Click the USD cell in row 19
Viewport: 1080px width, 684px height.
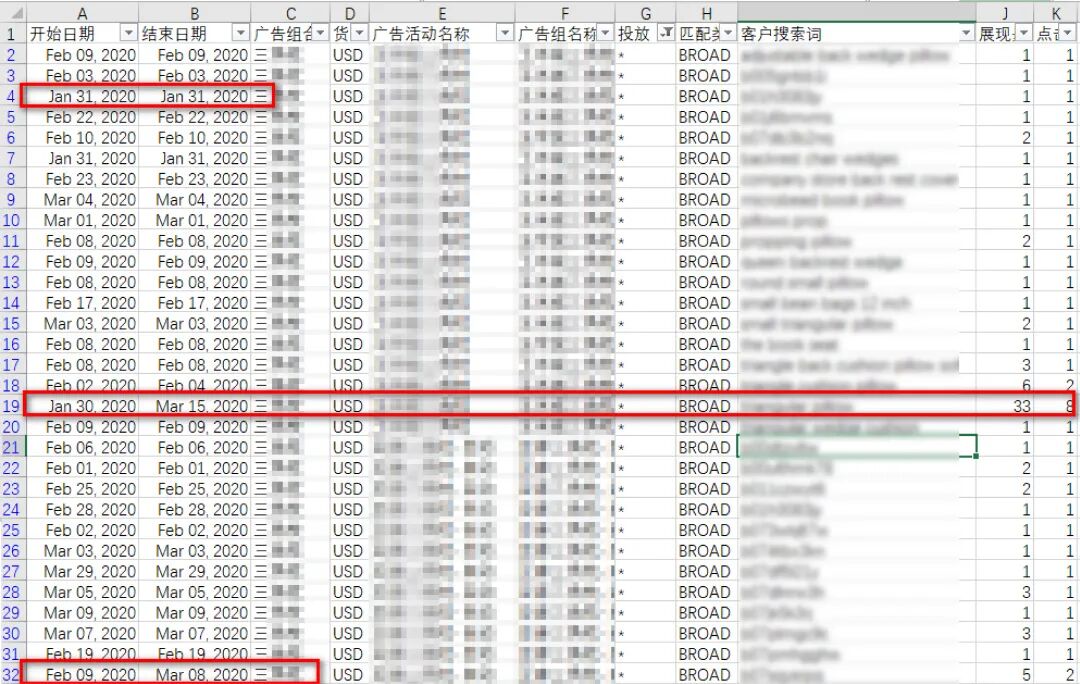pos(350,406)
